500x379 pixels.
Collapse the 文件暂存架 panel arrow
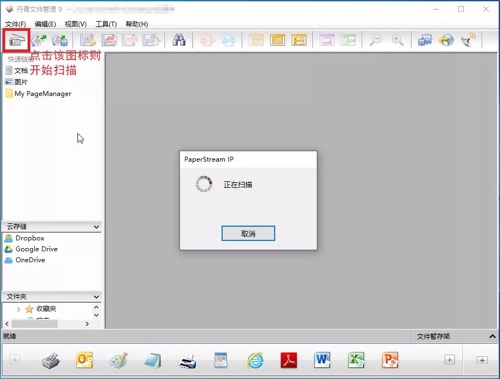pyautogui.click(x=492, y=336)
